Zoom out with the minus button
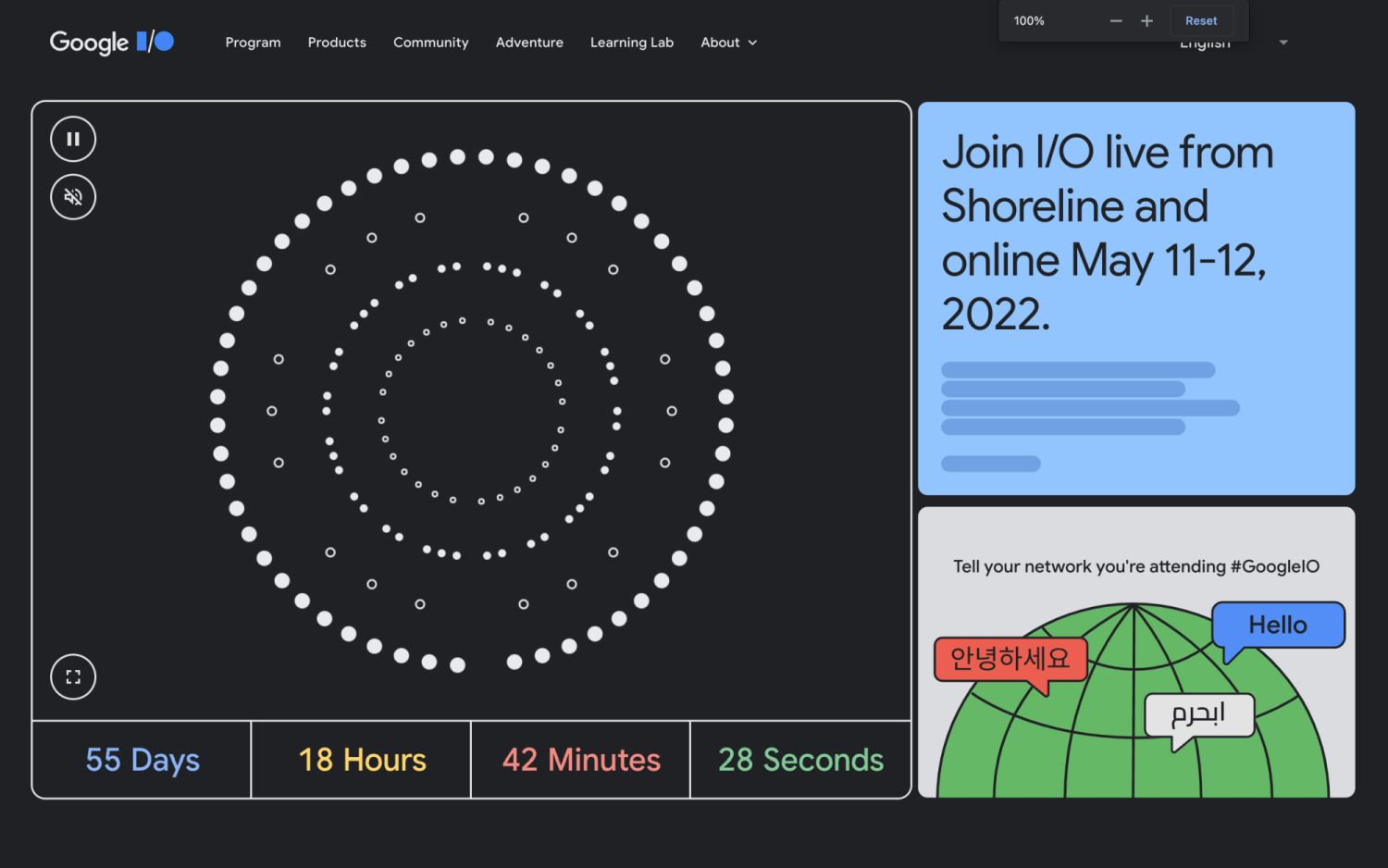This screenshot has width=1388, height=868. click(1116, 21)
